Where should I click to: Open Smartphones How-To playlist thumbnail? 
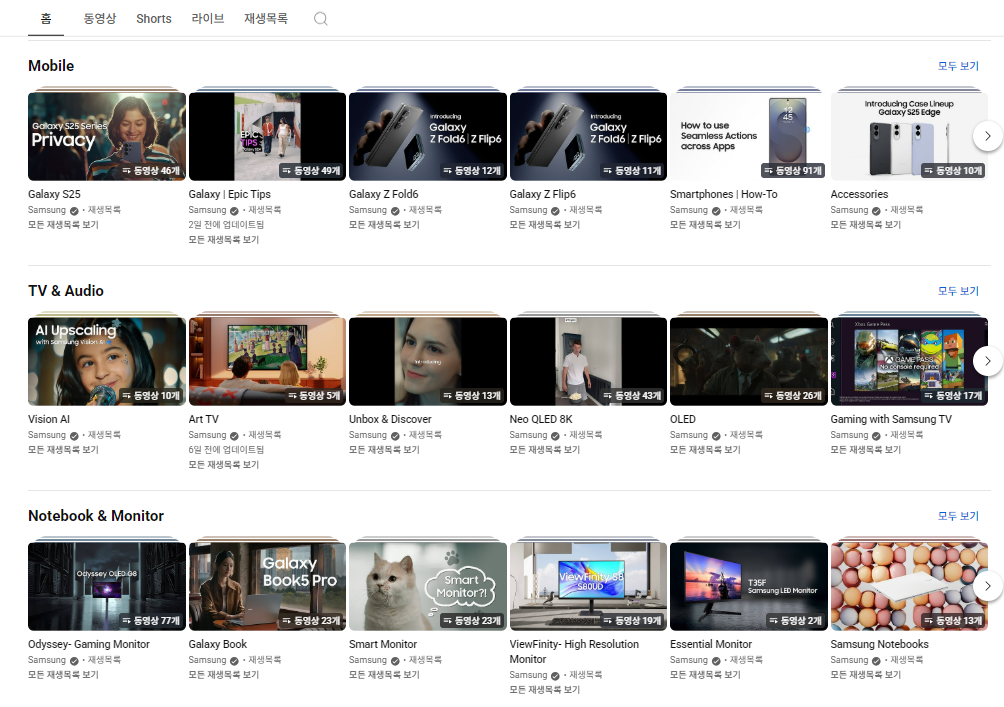point(749,136)
